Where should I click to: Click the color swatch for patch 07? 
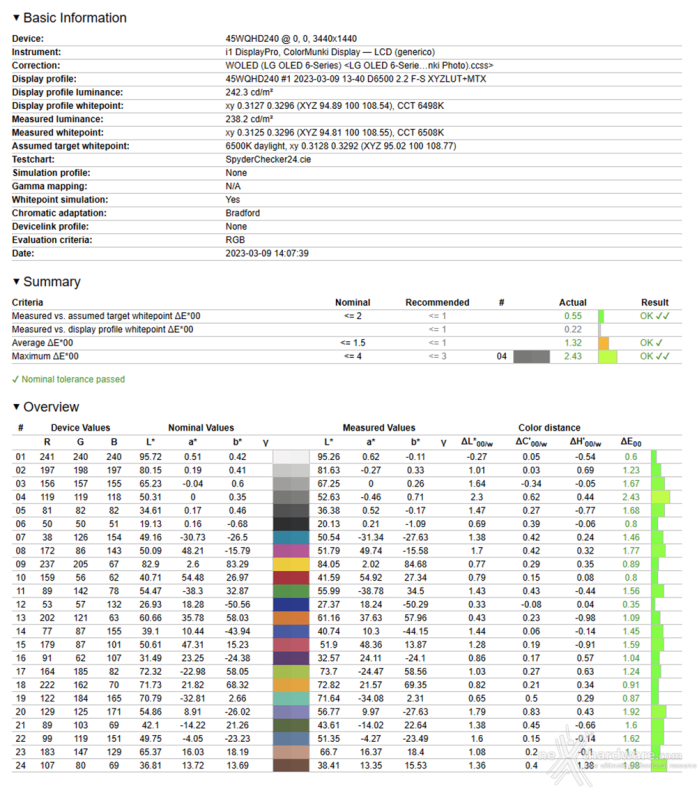click(291, 537)
